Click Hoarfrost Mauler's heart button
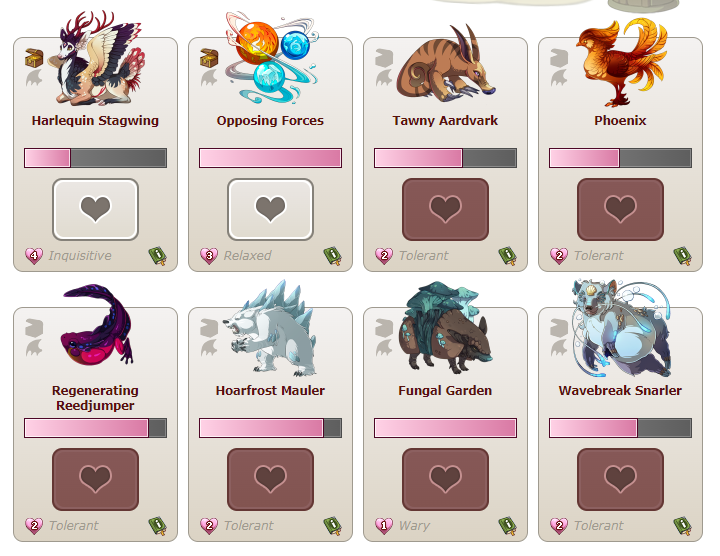The height and width of the screenshot is (556, 720). (x=270, y=479)
